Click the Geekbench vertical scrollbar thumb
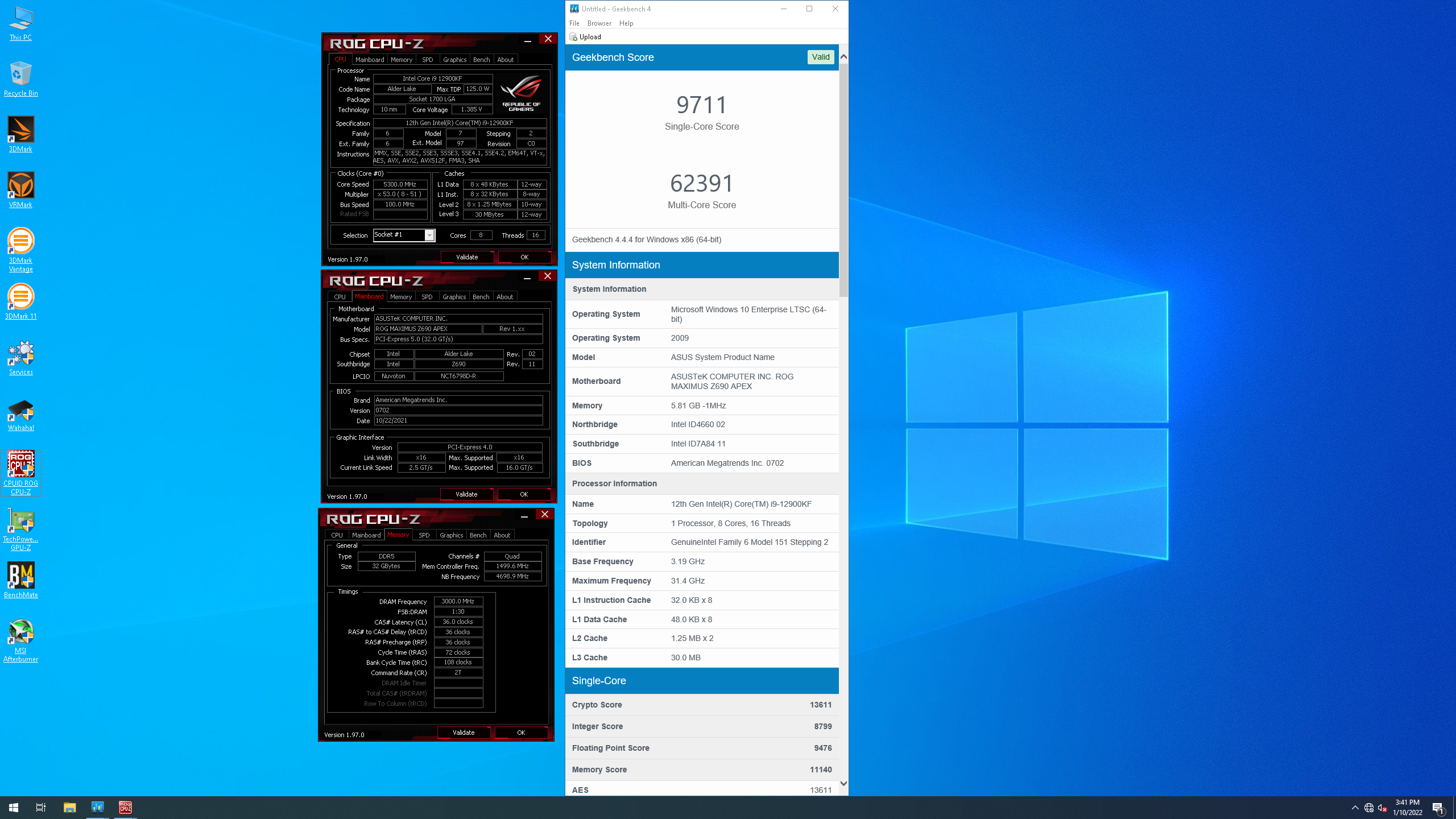 pyautogui.click(x=843, y=179)
